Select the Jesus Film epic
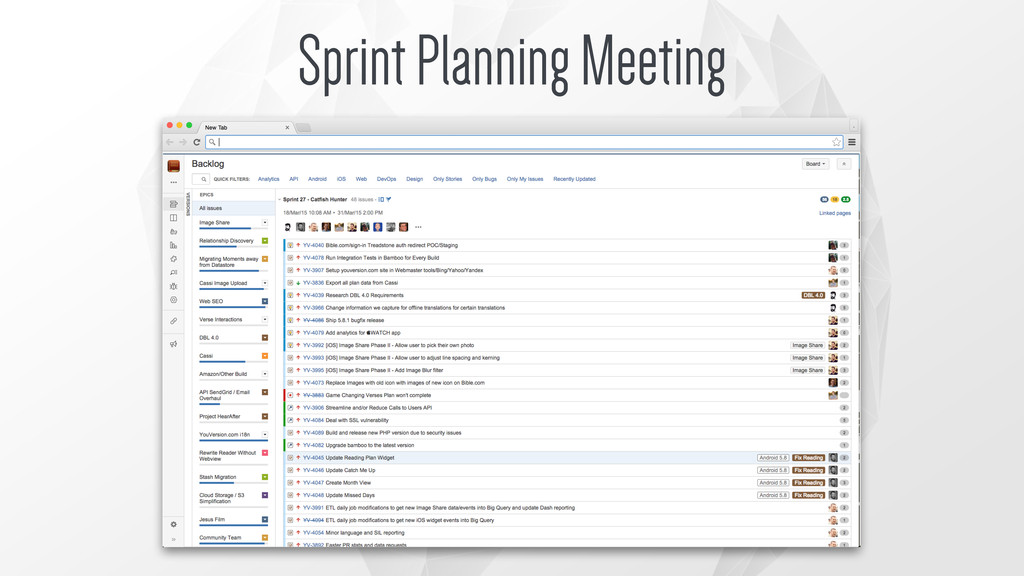Screen dimensions: 1024x576 click(212, 520)
